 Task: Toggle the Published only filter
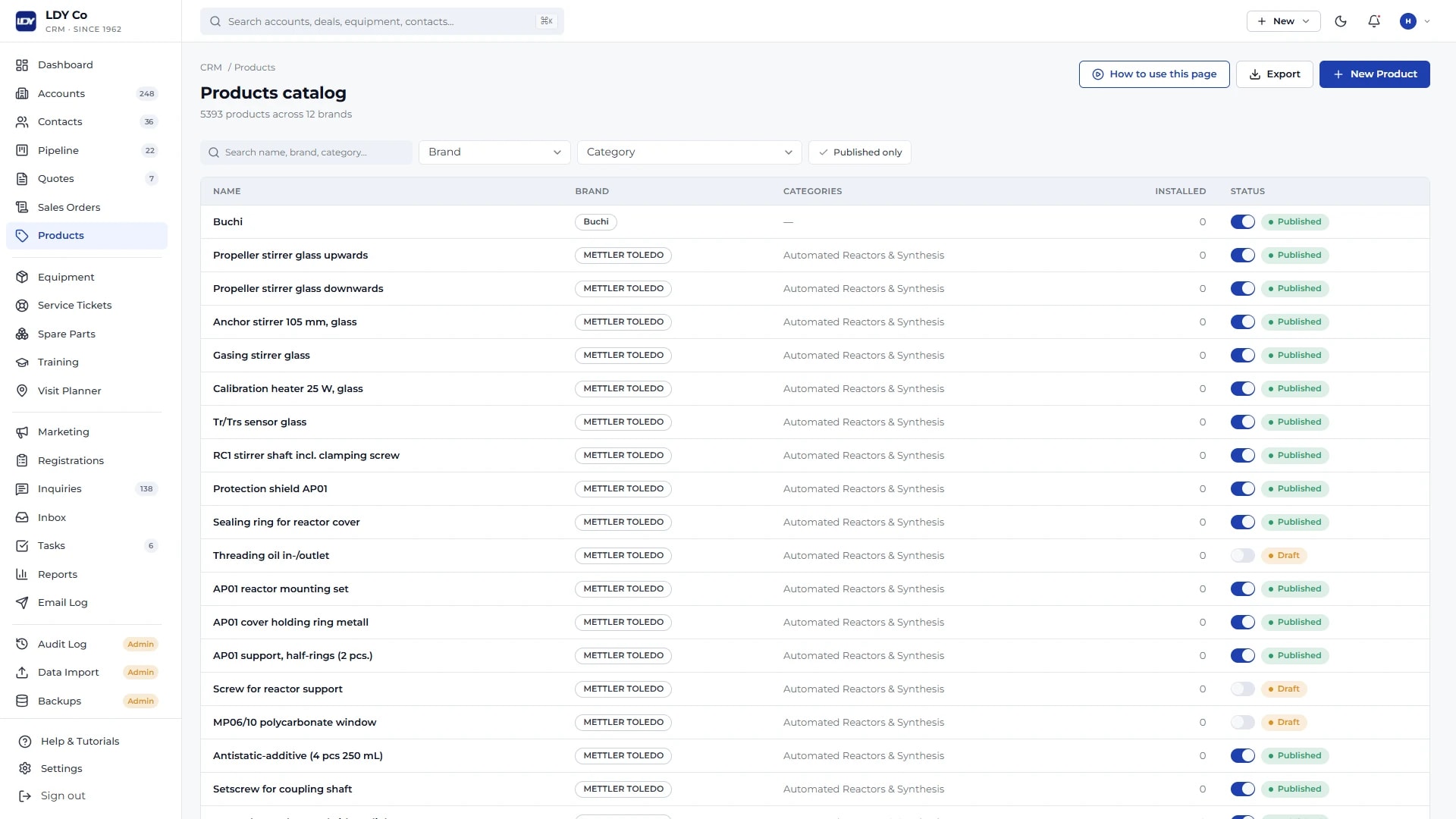click(x=860, y=152)
